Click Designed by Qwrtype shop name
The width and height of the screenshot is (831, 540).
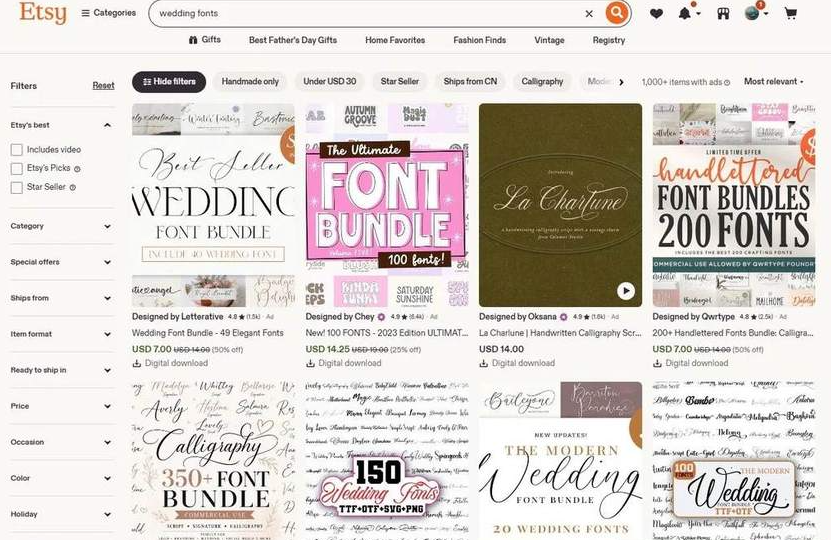pyautogui.click(x=694, y=317)
